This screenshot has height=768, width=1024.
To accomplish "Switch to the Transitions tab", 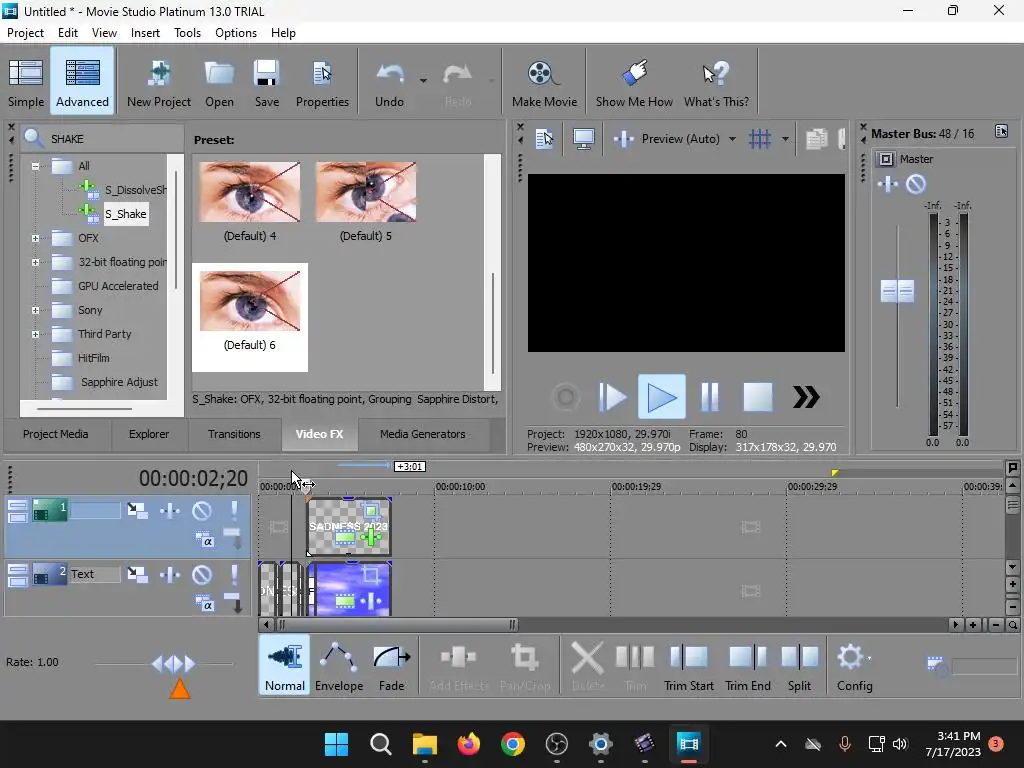I will 234,434.
